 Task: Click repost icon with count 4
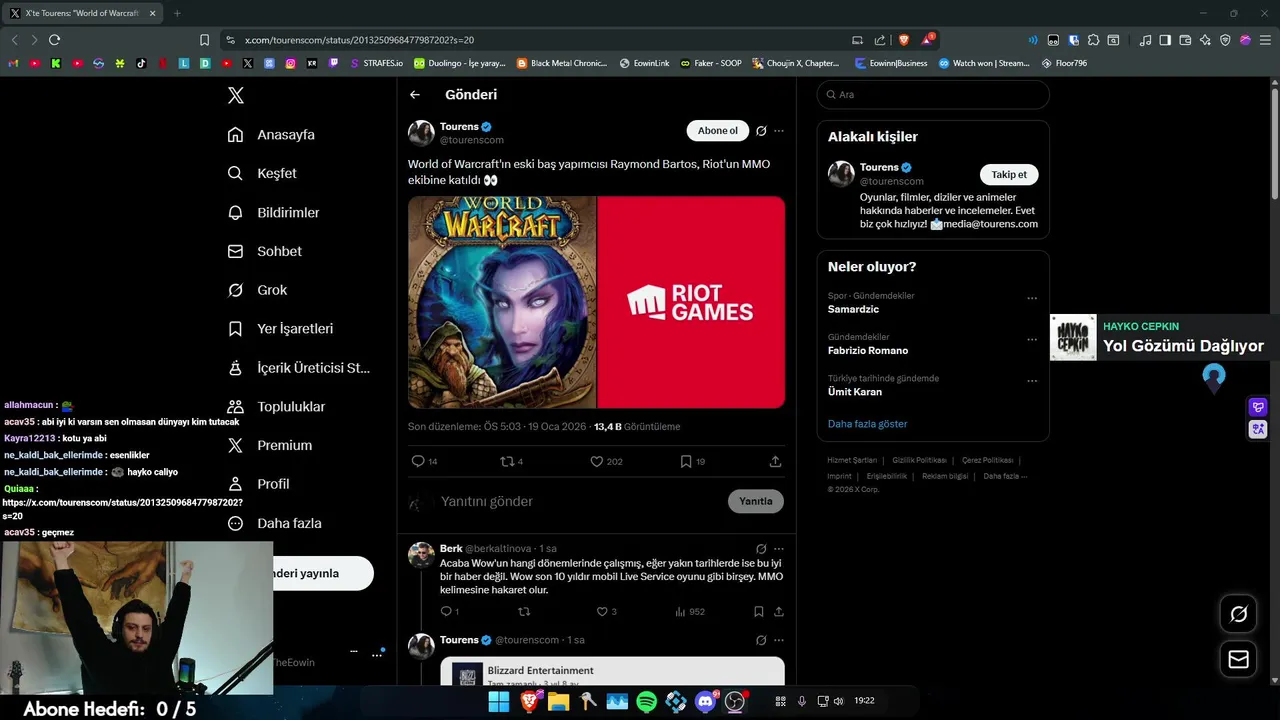click(507, 461)
